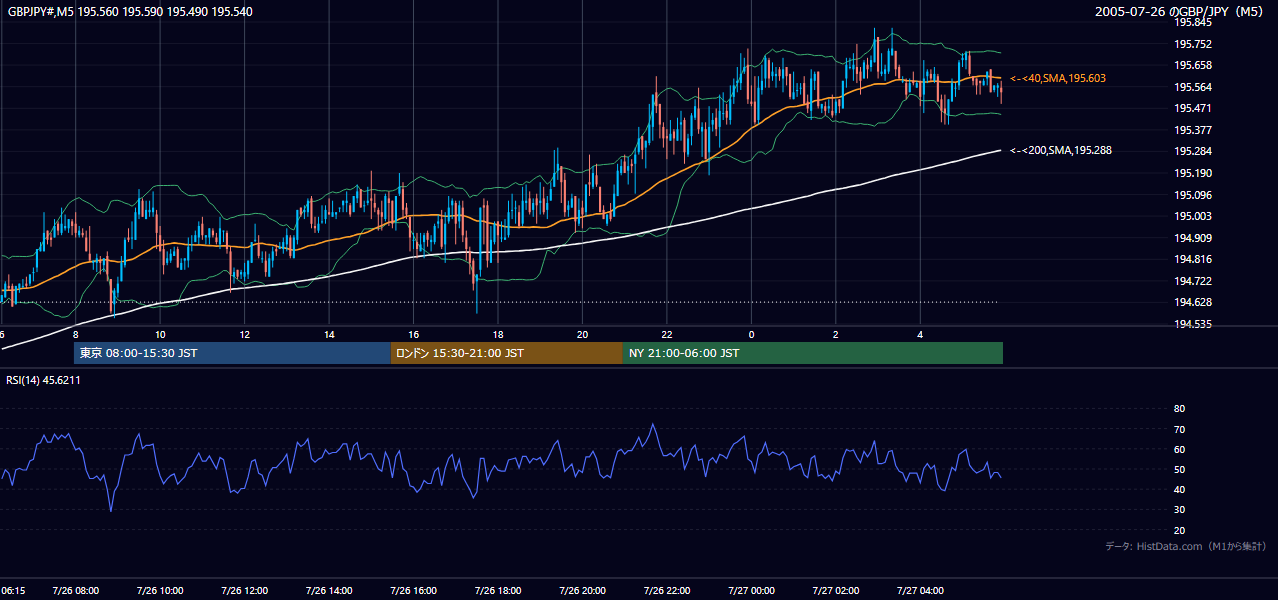Click hour marker 16 under price chart
Screen dimensions: 1278x600
point(413,334)
